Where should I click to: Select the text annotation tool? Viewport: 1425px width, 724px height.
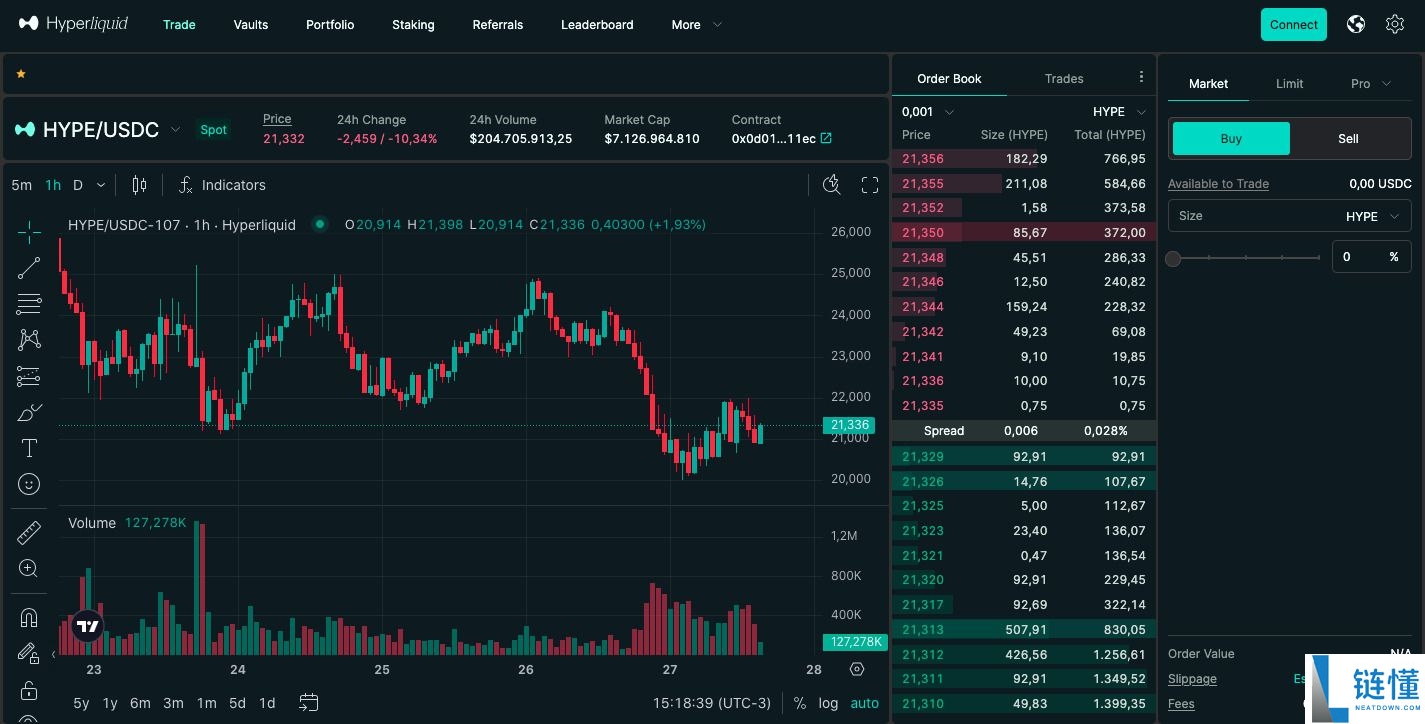pyautogui.click(x=29, y=448)
